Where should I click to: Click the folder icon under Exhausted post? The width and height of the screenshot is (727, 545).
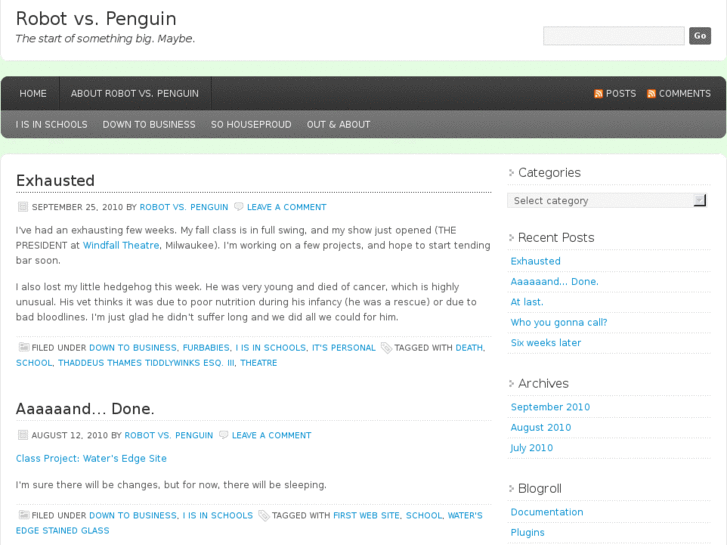tap(24, 347)
